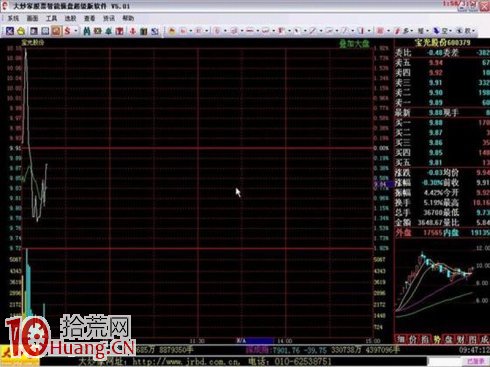The width and height of the screenshot is (490, 367).
Task: Open the 工具 menu
Action: (x=51, y=18)
